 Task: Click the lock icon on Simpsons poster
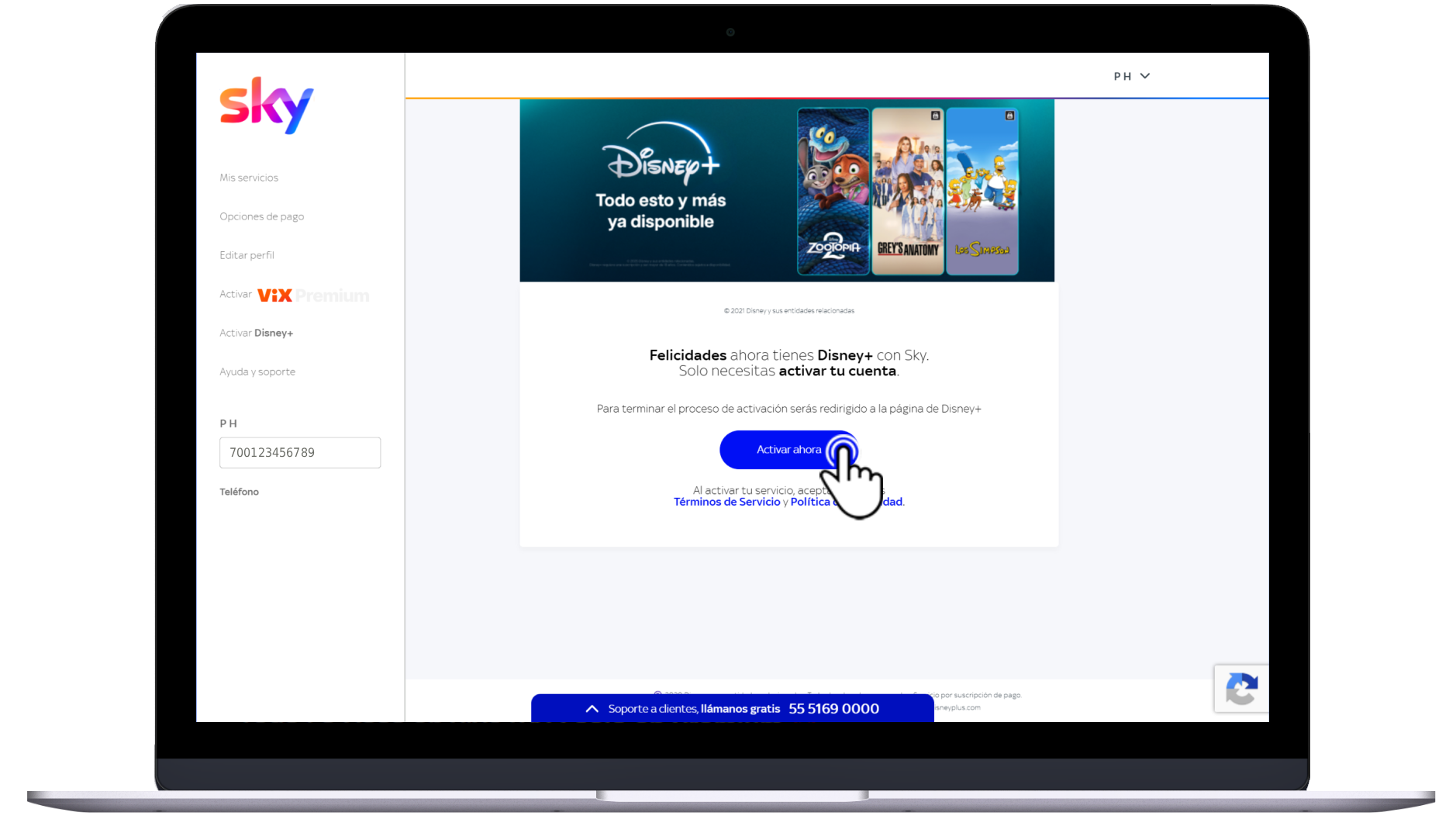1009,116
